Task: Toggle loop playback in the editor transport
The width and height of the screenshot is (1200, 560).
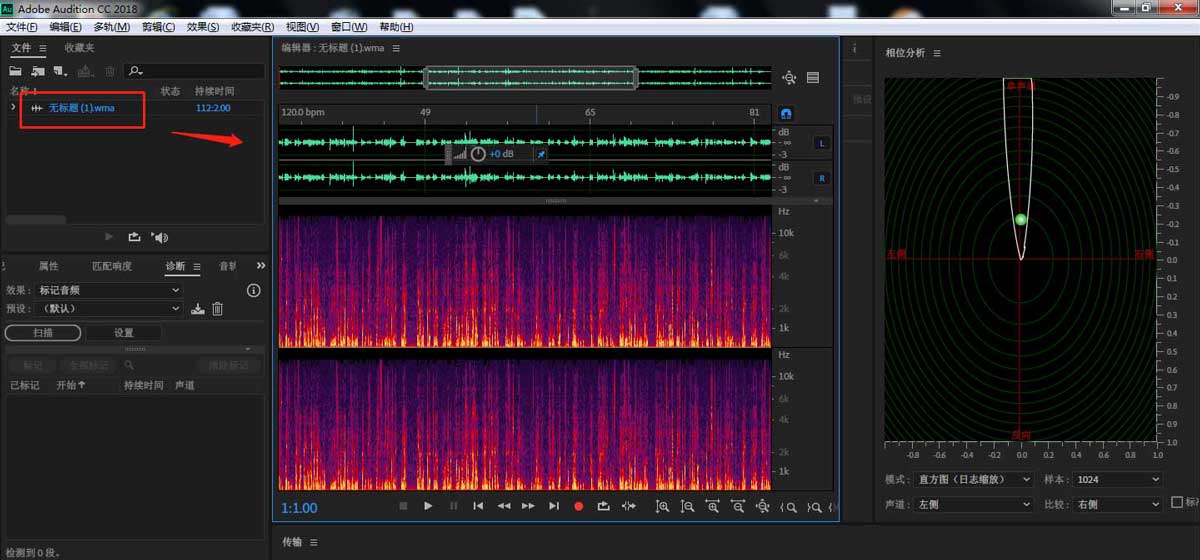Action: point(603,506)
